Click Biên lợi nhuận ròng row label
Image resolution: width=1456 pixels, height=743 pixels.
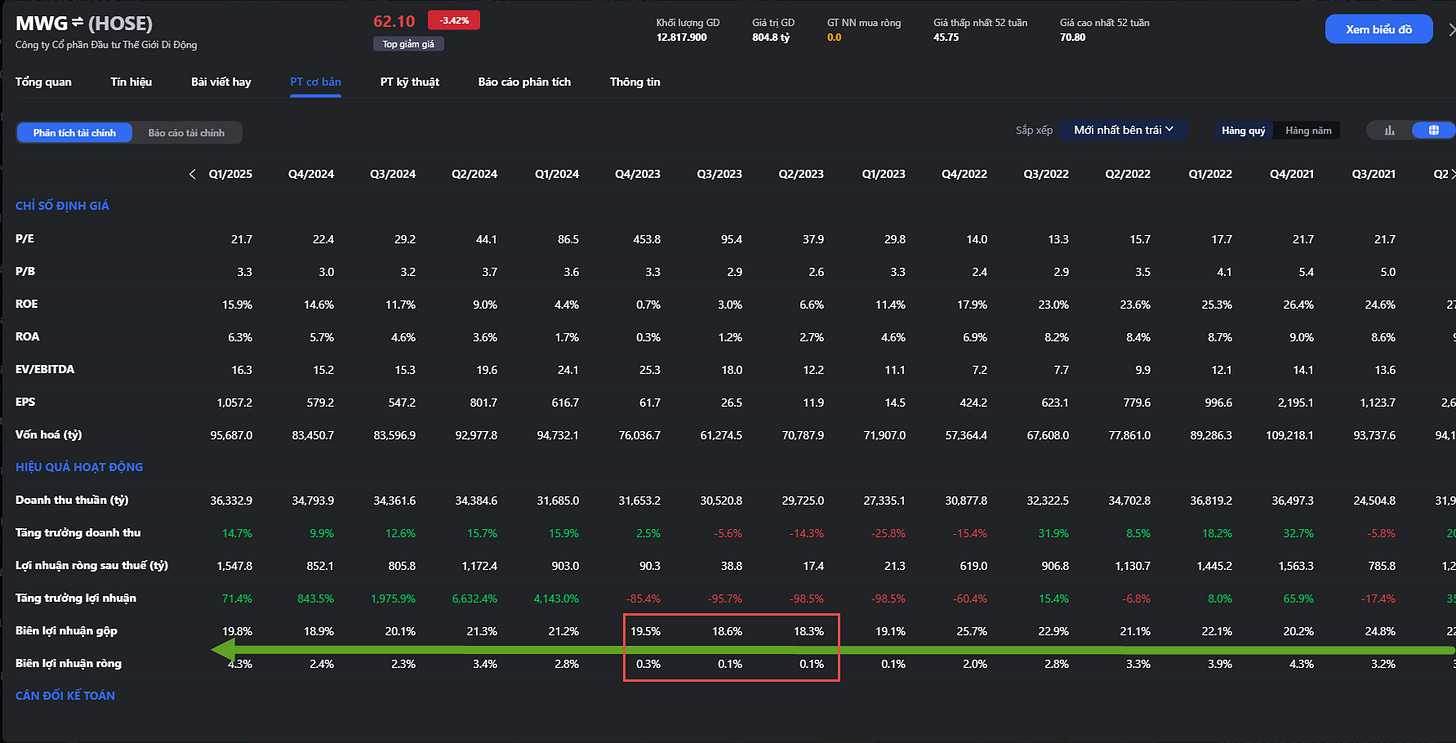pyautogui.click(x=69, y=663)
